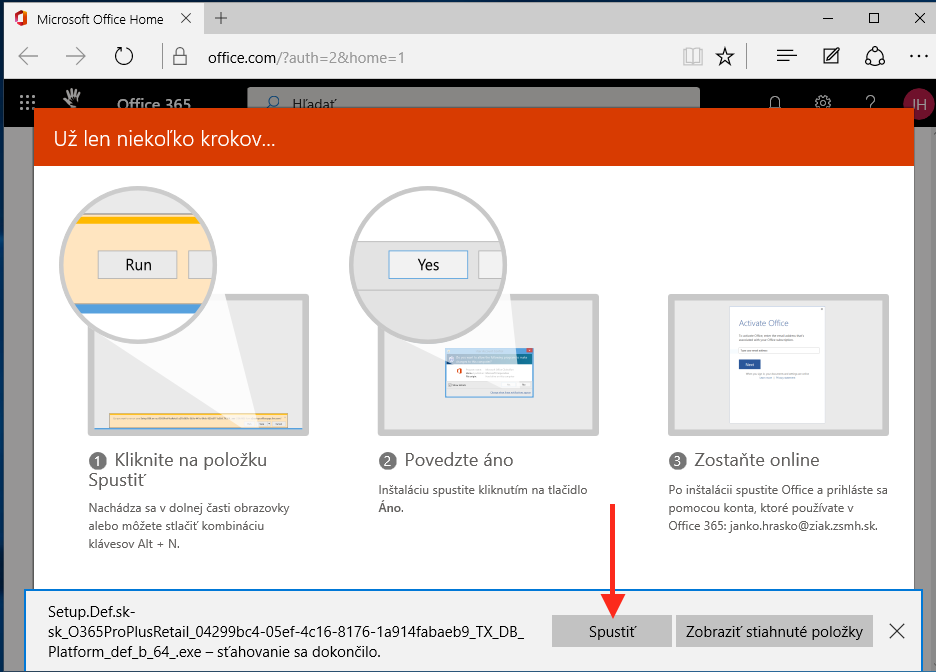Dismiss the download notification bar
Viewport: 936px width, 672px height.
897,631
